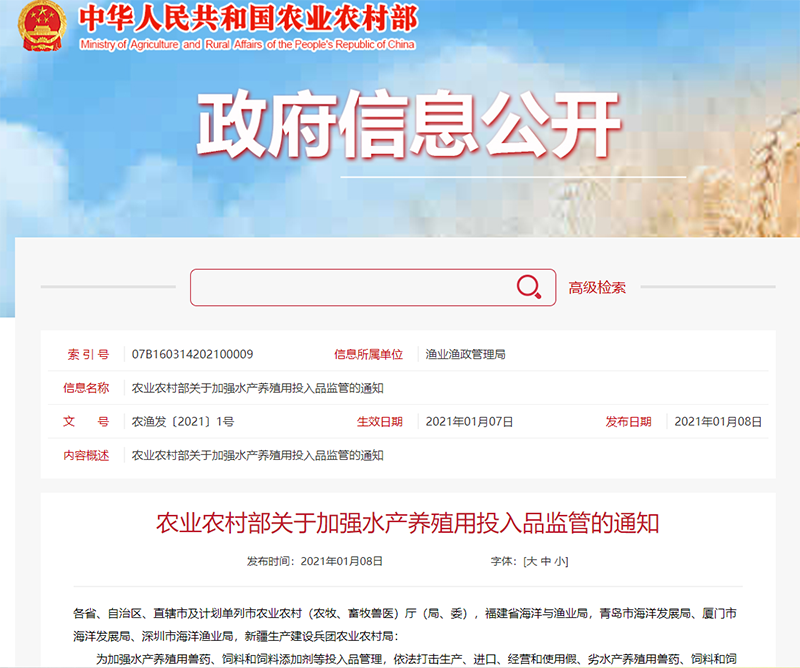Set font size to 小
The height and width of the screenshot is (668, 800).
[x=560, y=561]
